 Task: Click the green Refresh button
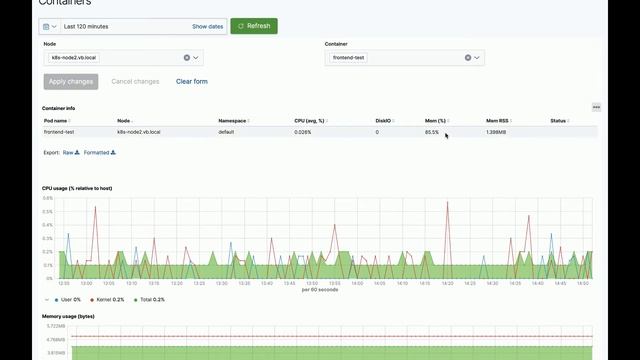click(x=254, y=26)
